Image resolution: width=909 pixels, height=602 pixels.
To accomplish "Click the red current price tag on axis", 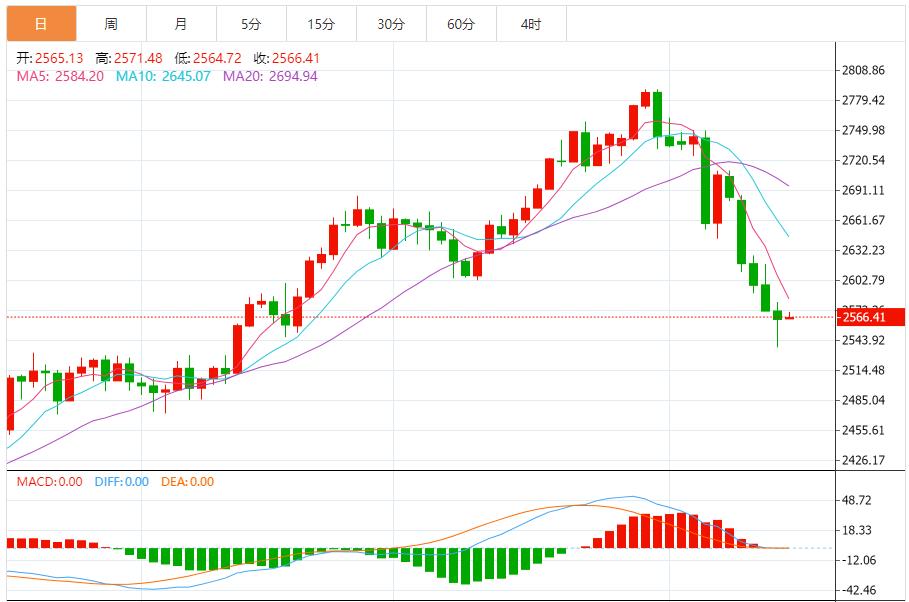I will [866, 318].
